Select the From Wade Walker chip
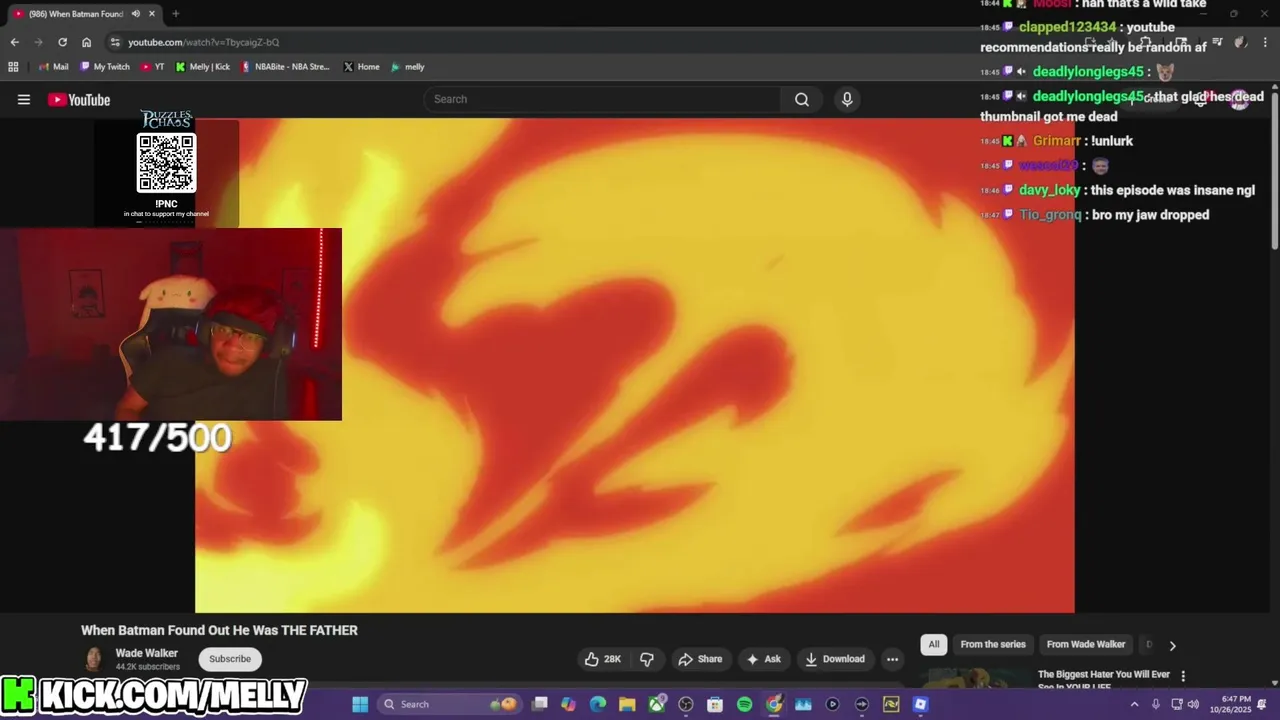 1086,645
